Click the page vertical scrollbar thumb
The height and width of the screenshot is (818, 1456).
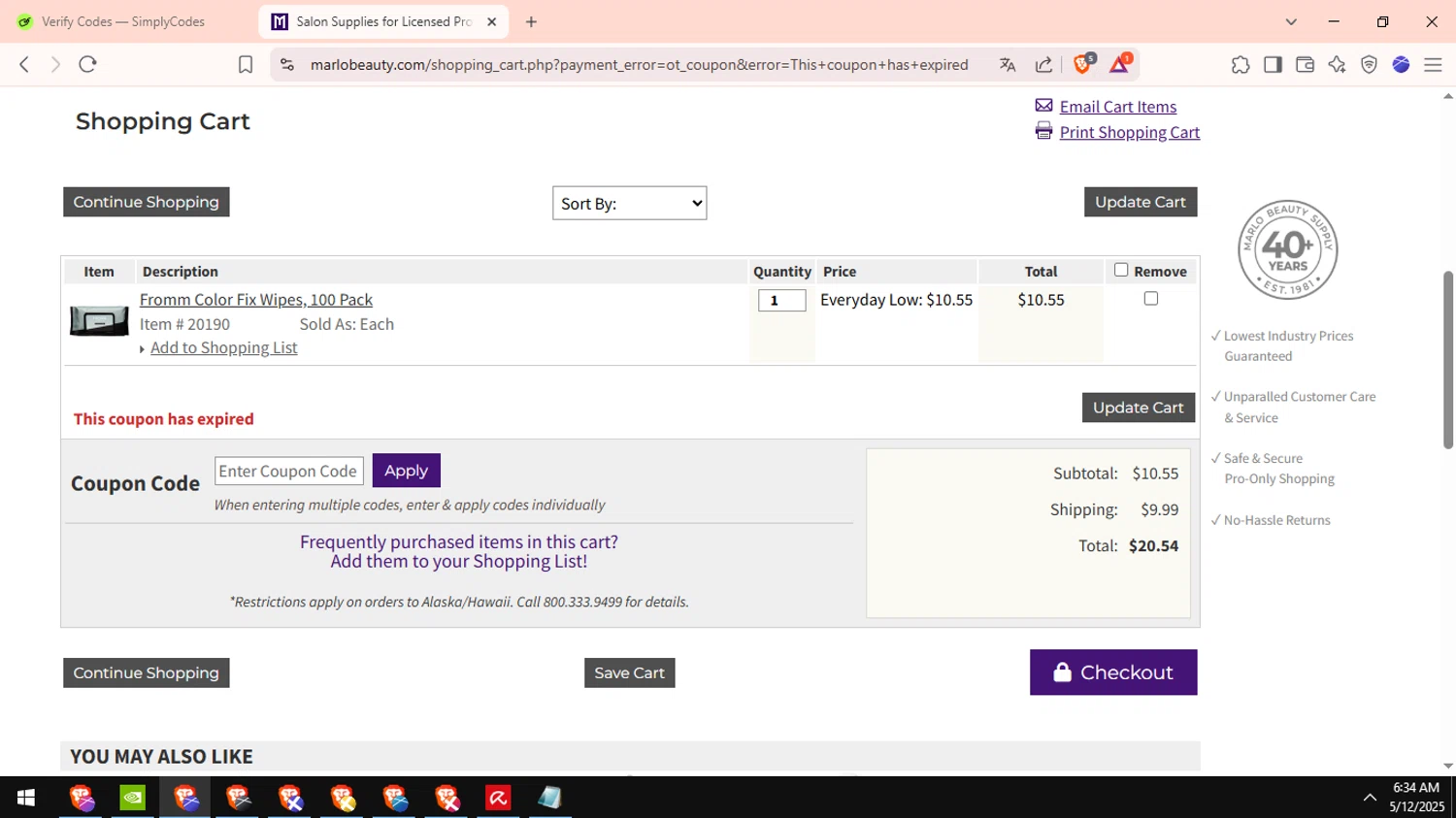[x=1448, y=359]
